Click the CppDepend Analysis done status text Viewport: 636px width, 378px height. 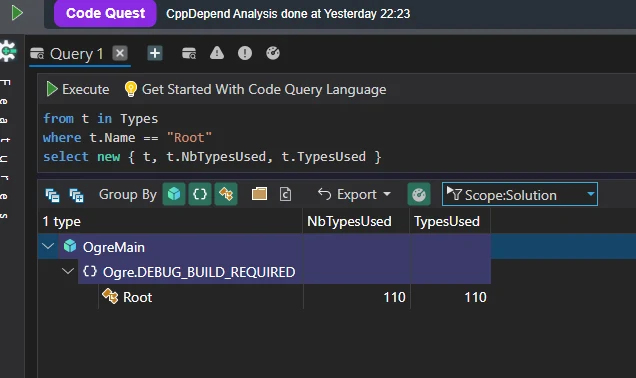coord(288,14)
